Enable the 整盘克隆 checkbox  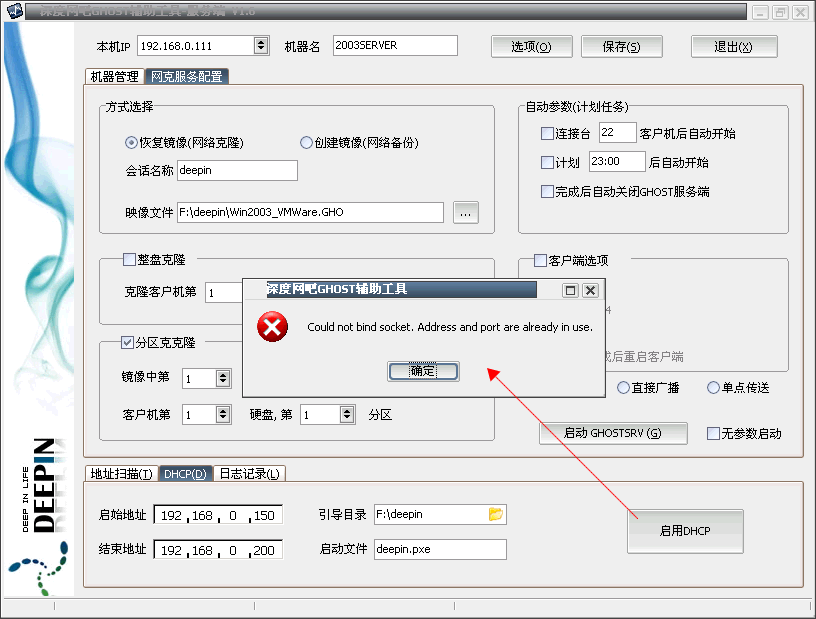pos(129,259)
